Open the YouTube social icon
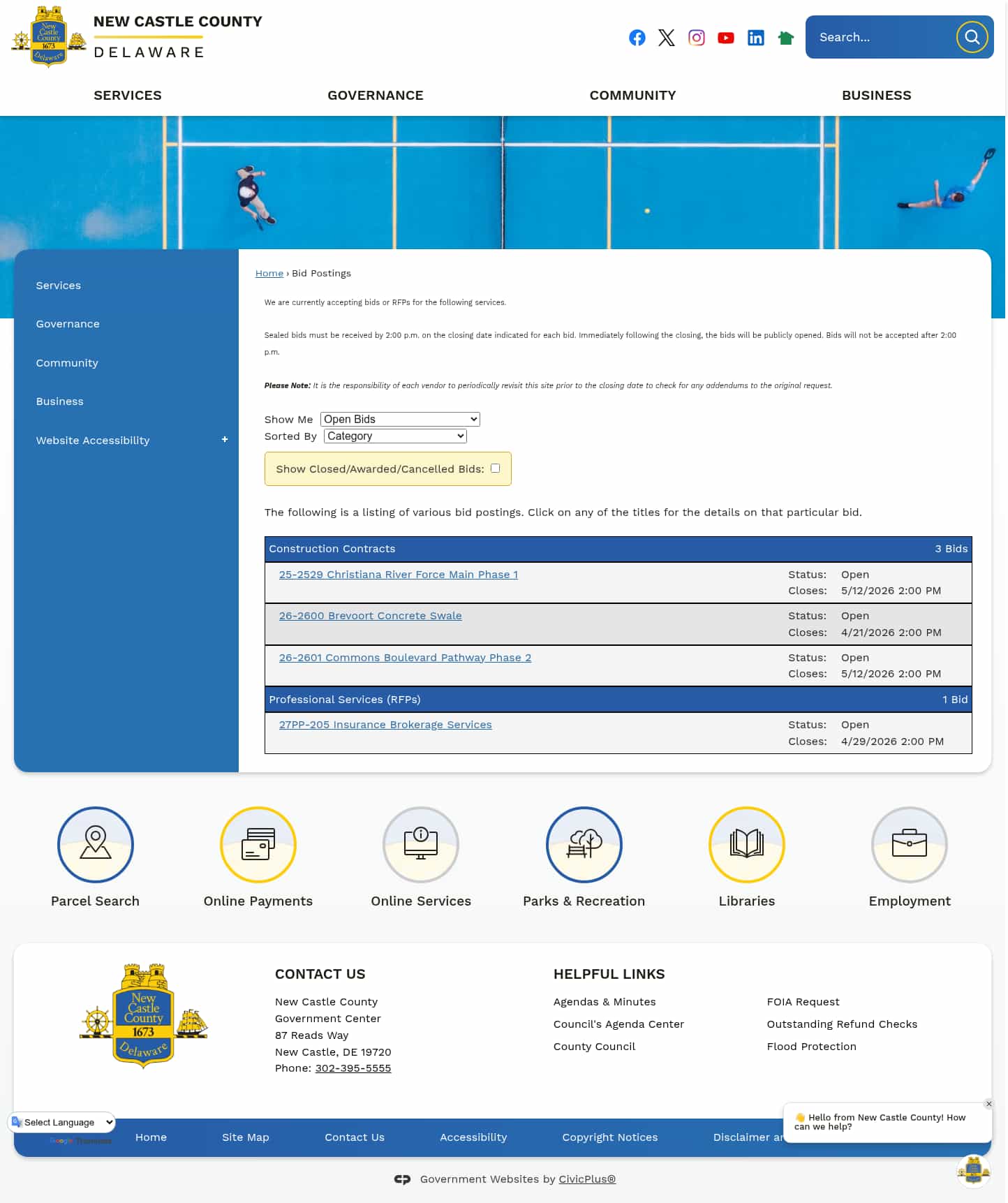1008x1203 pixels. (726, 38)
